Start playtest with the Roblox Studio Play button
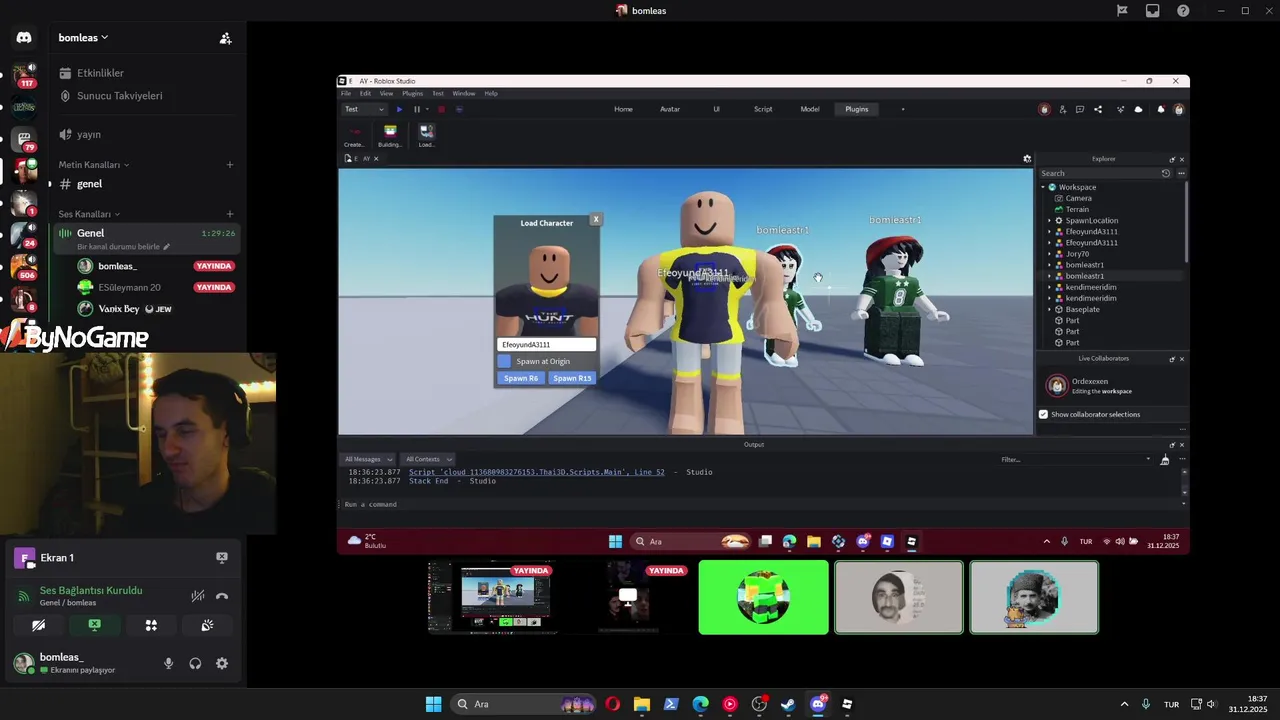The image size is (1280, 720). [399, 109]
